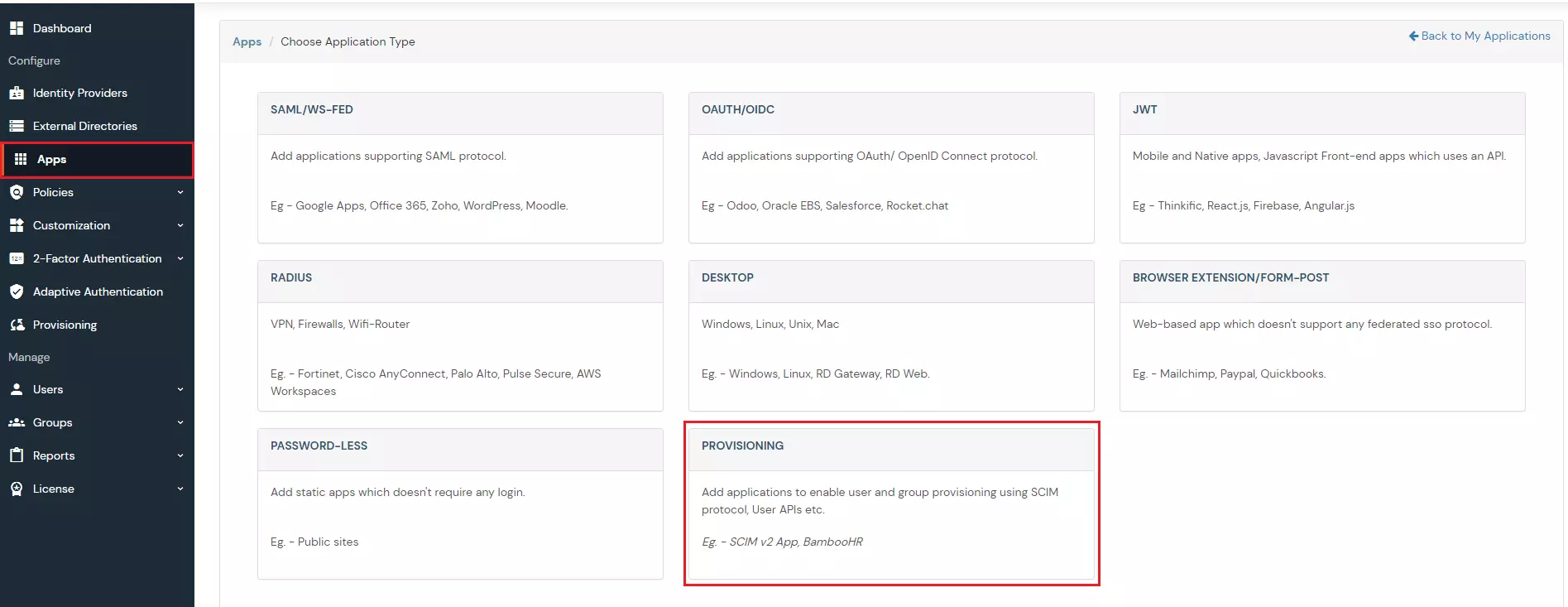Choose the OAUTH/OIDC application type
Image resolution: width=1568 pixels, height=607 pixels.
click(891, 167)
